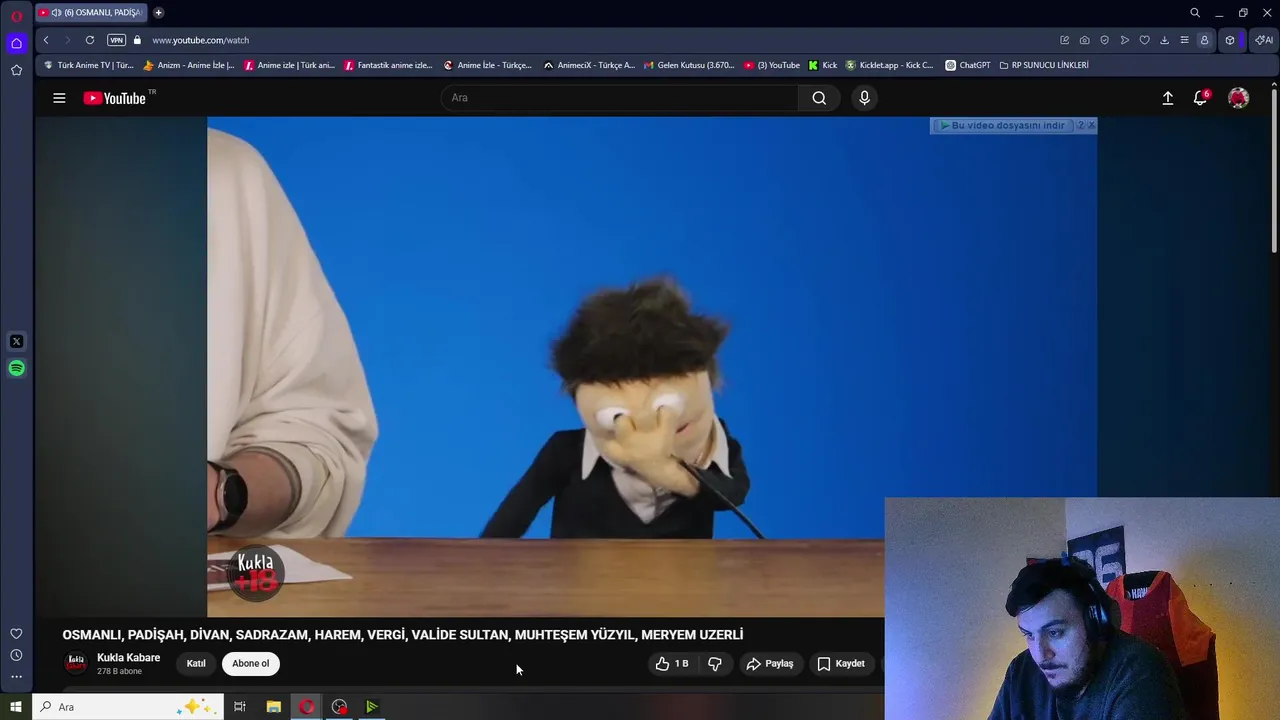Start voice search with microphone icon
The image size is (1280, 720).
pos(865,98)
